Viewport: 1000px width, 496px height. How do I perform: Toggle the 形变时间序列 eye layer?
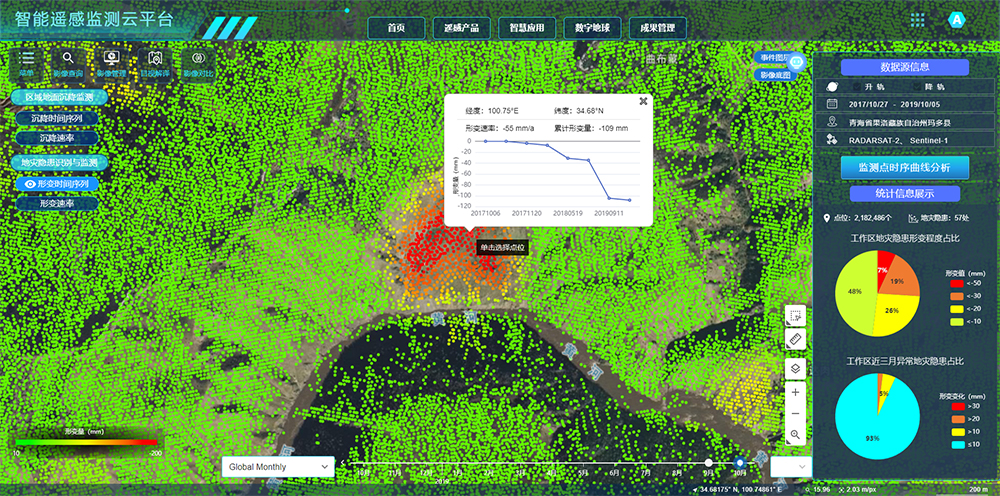pyautogui.click(x=30, y=185)
